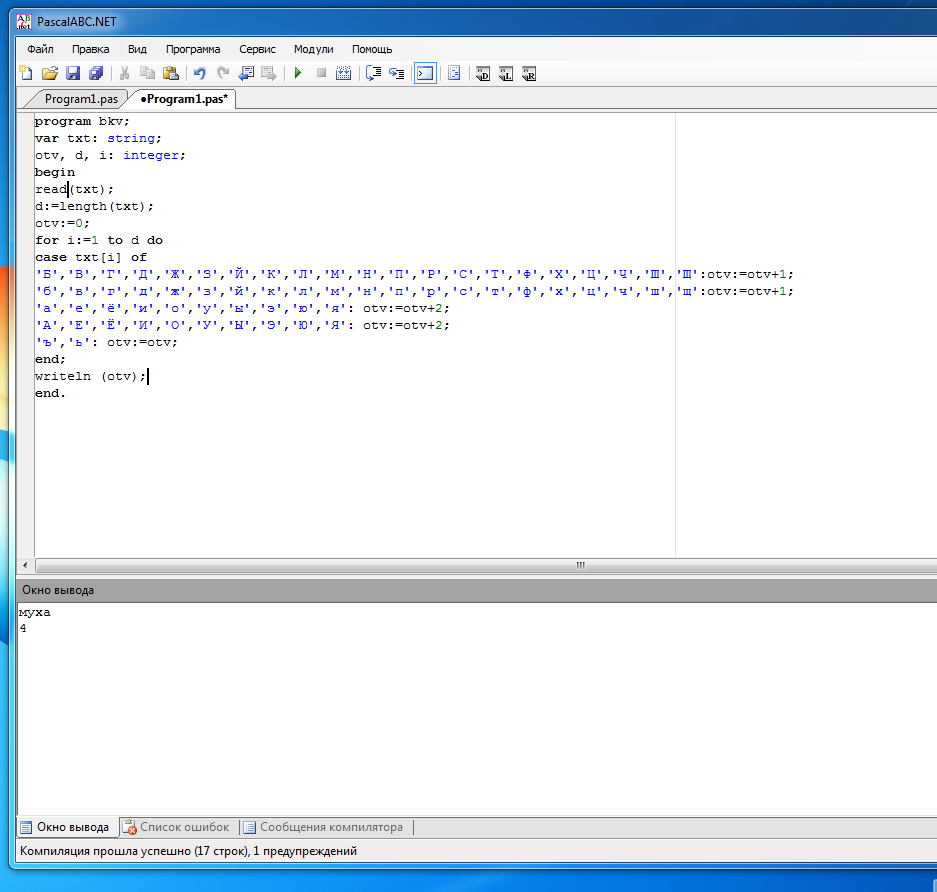
Task: Click the writeln (otv) line in editor
Action: point(90,376)
